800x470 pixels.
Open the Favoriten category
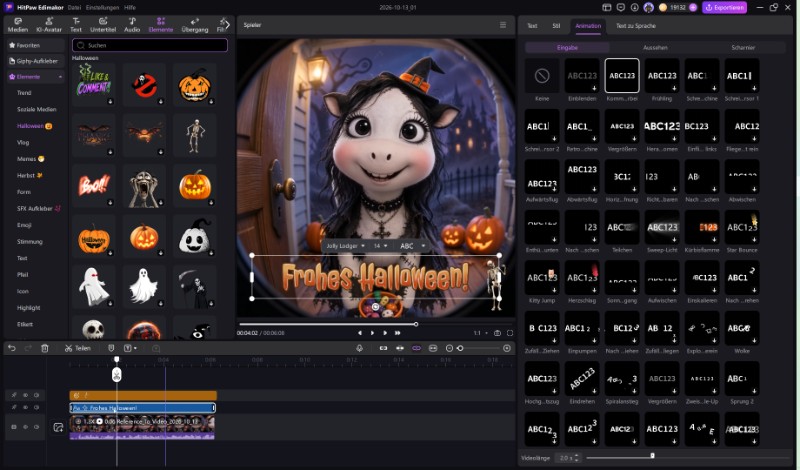click(36, 45)
